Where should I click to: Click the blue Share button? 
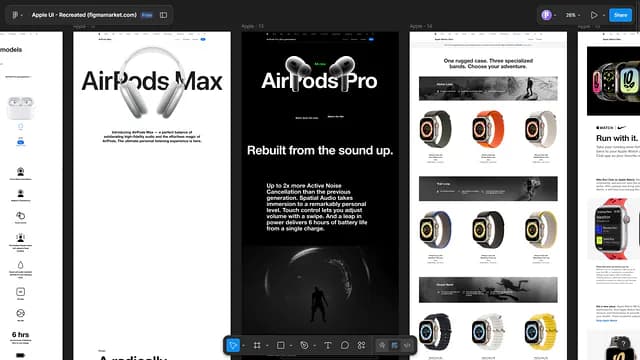click(x=620, y=15)
